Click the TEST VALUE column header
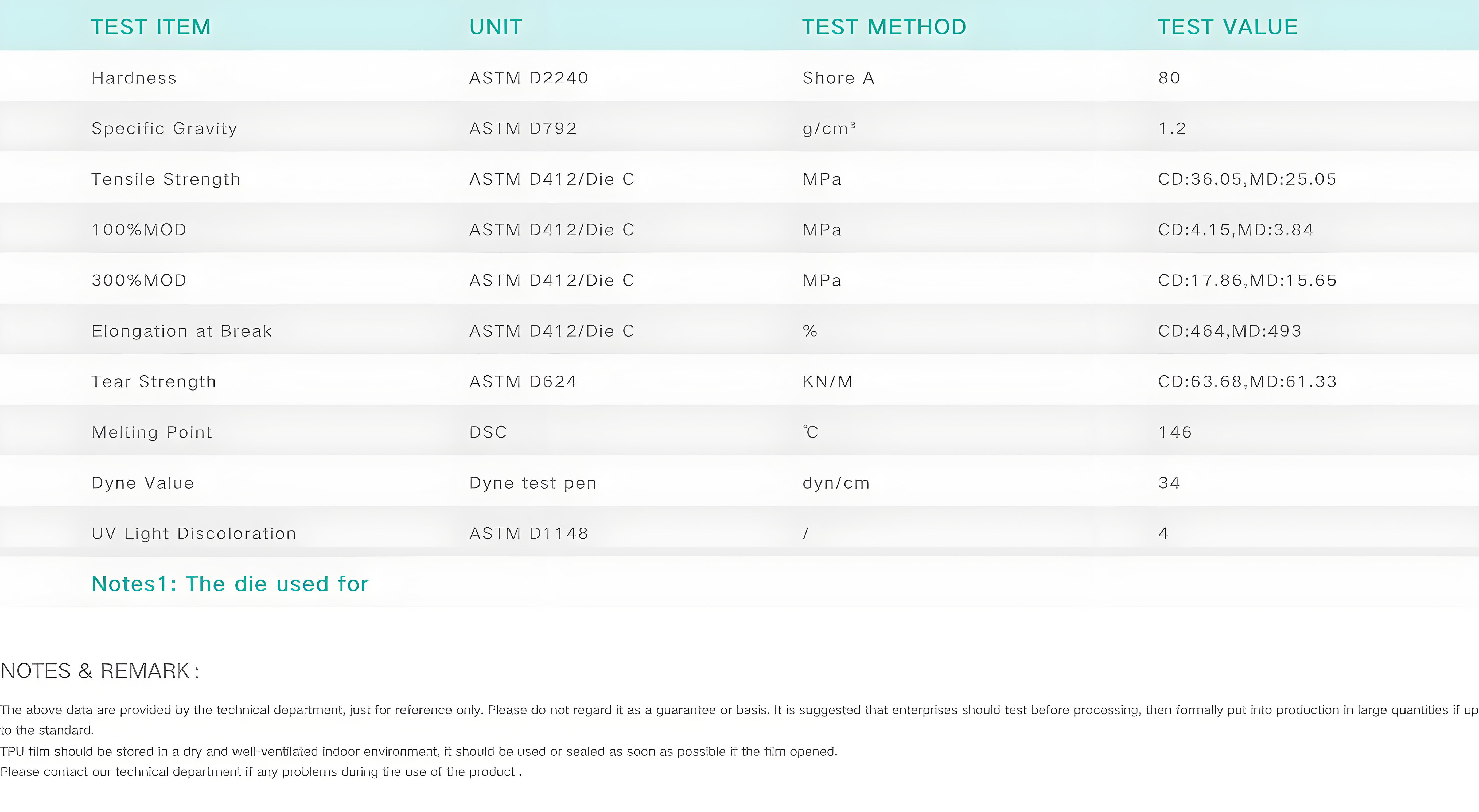Screen dimensions: 1479x812 click(1228, 27)
